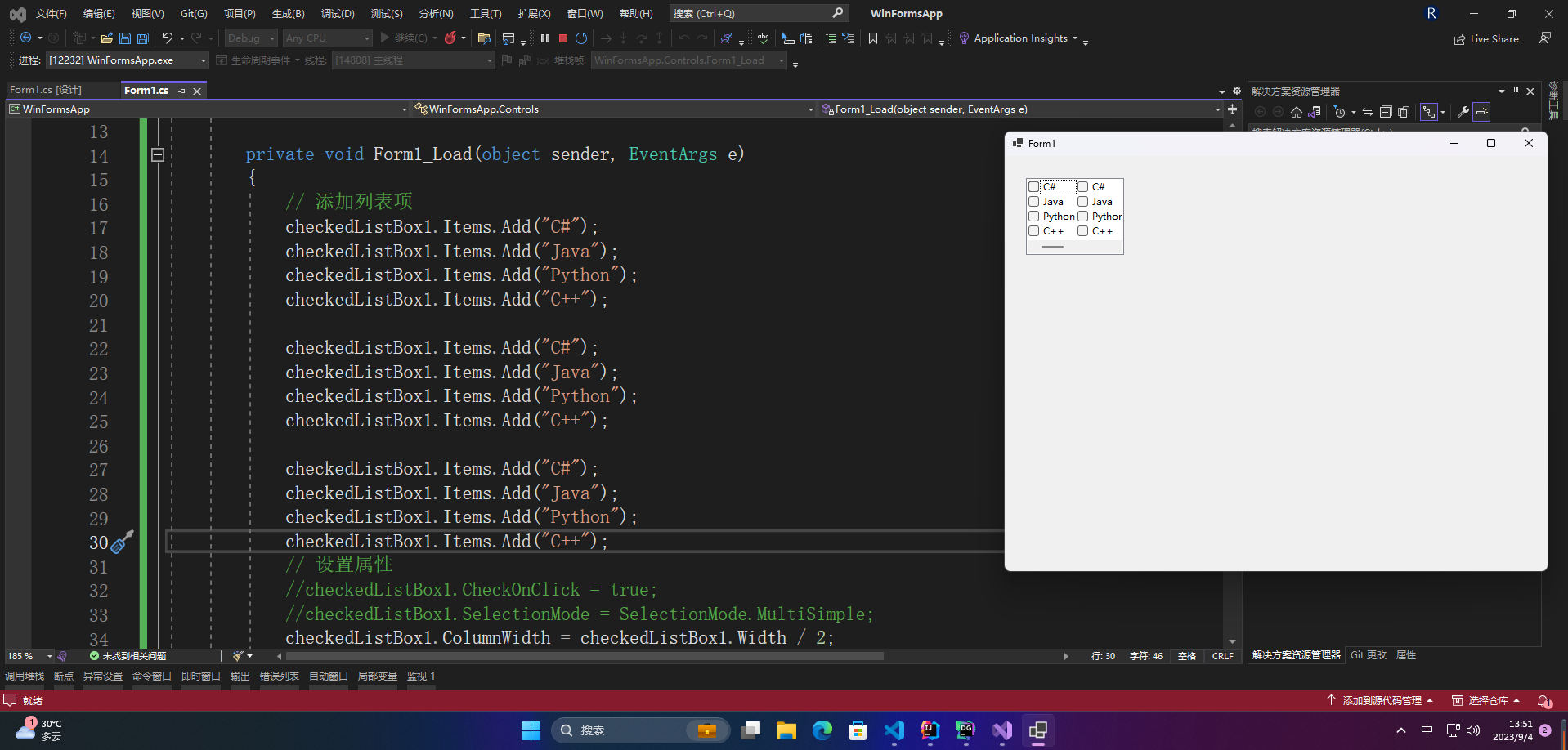Open the WinFormsApp project navigation dropdown

pyautogui.click(x=208, y=109)
